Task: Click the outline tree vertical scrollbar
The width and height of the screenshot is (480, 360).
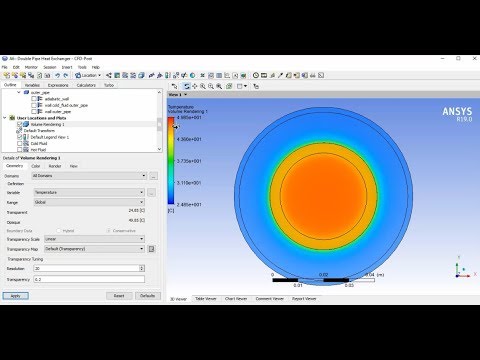Action: 159,121
